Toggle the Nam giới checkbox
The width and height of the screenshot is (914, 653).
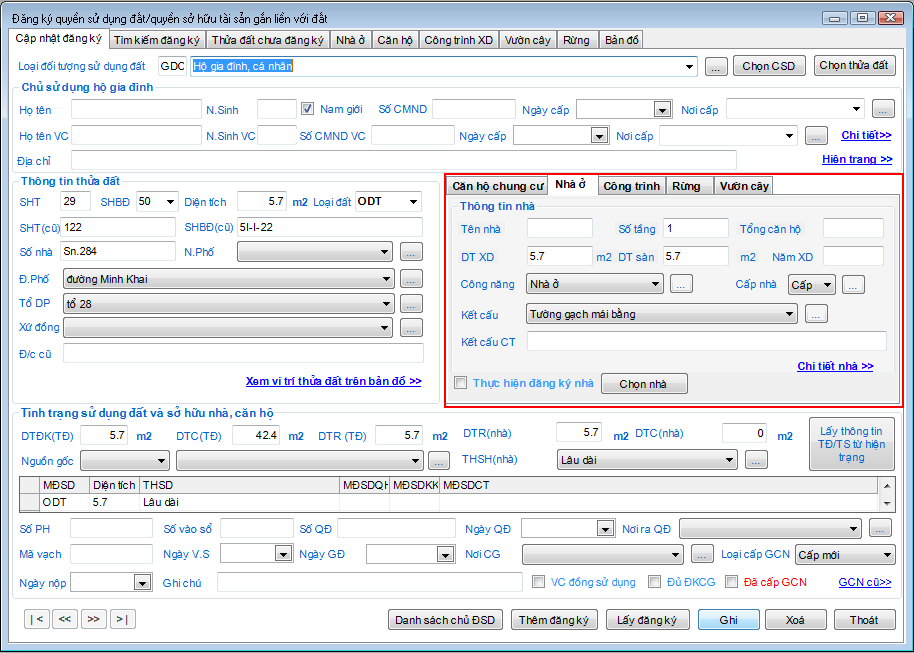tap(308, 109)
